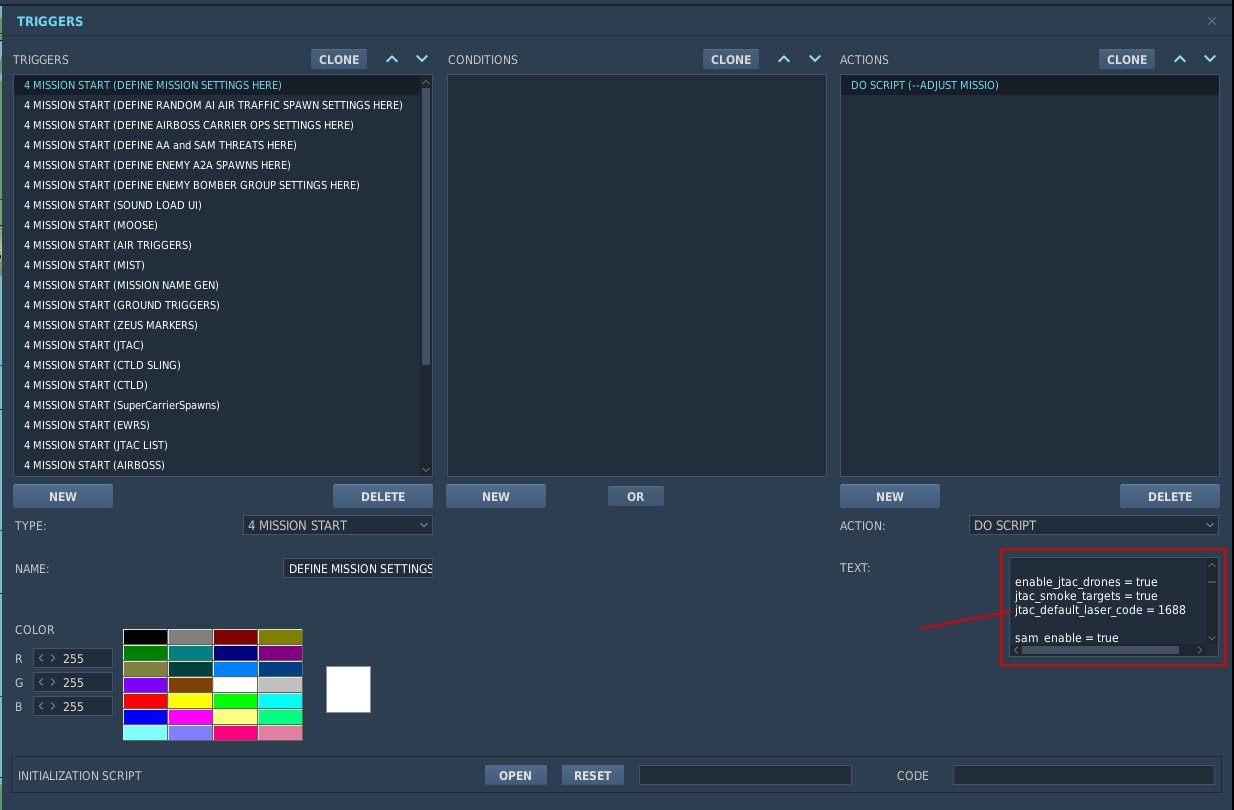
Task: Click the trigger NAME input field
Action: [x=358, y=568]
